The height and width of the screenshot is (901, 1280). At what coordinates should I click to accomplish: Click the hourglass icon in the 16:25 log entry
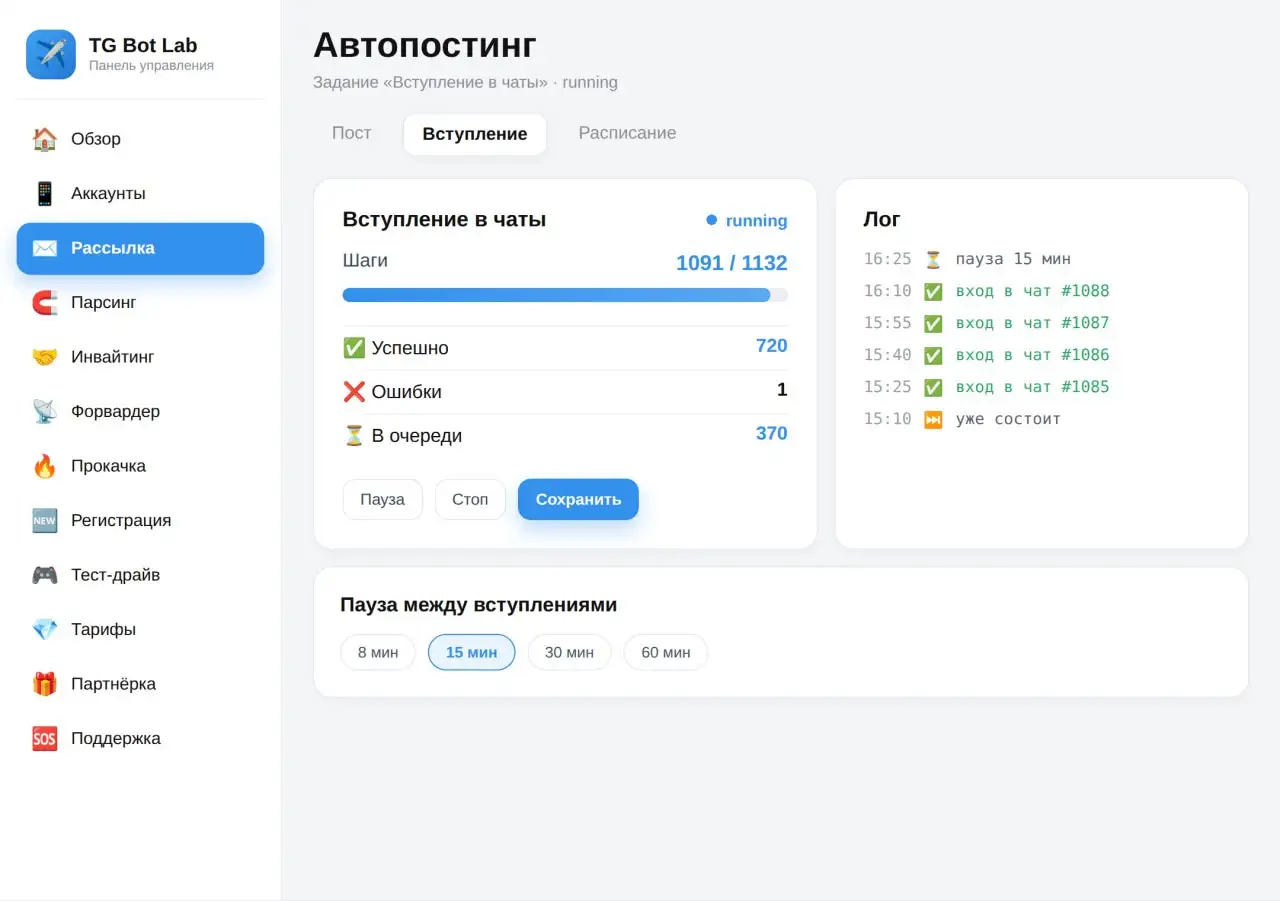933,259
